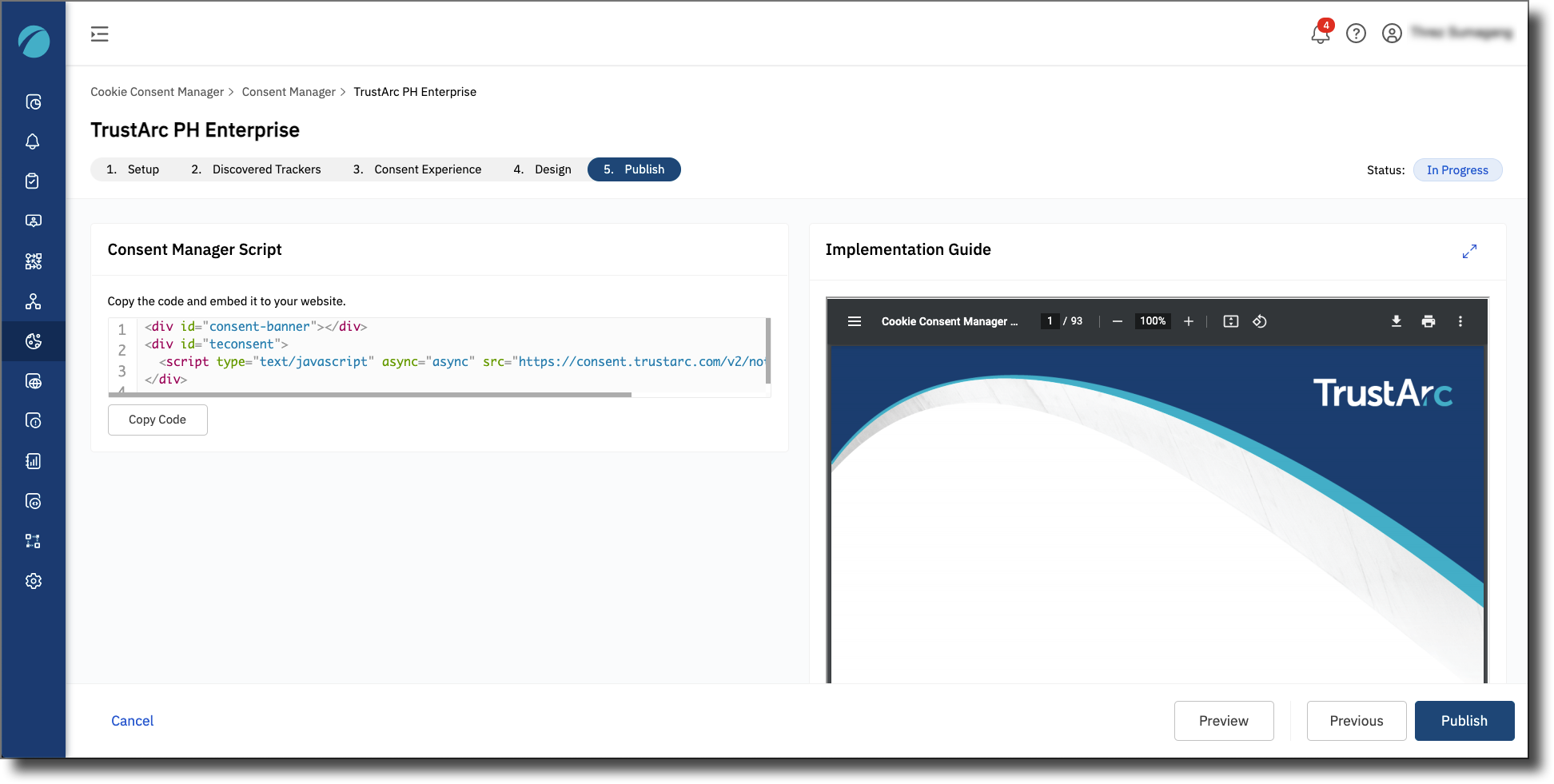The height and width of the screenshot is (784, 1554).
Task: Click the PDF page number field
Action: click(x=1050, y=321)
